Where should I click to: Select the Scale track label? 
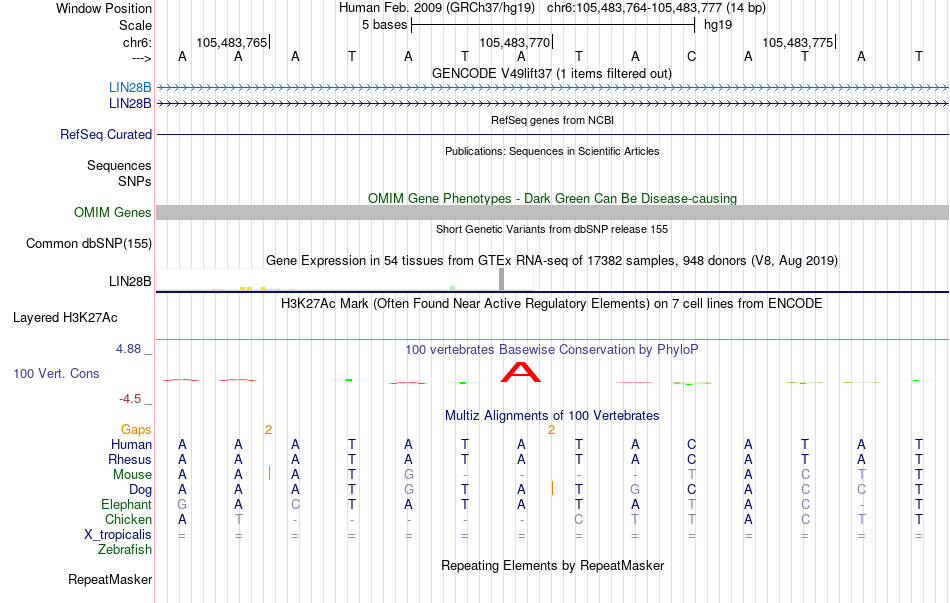(x=135, y=25)
